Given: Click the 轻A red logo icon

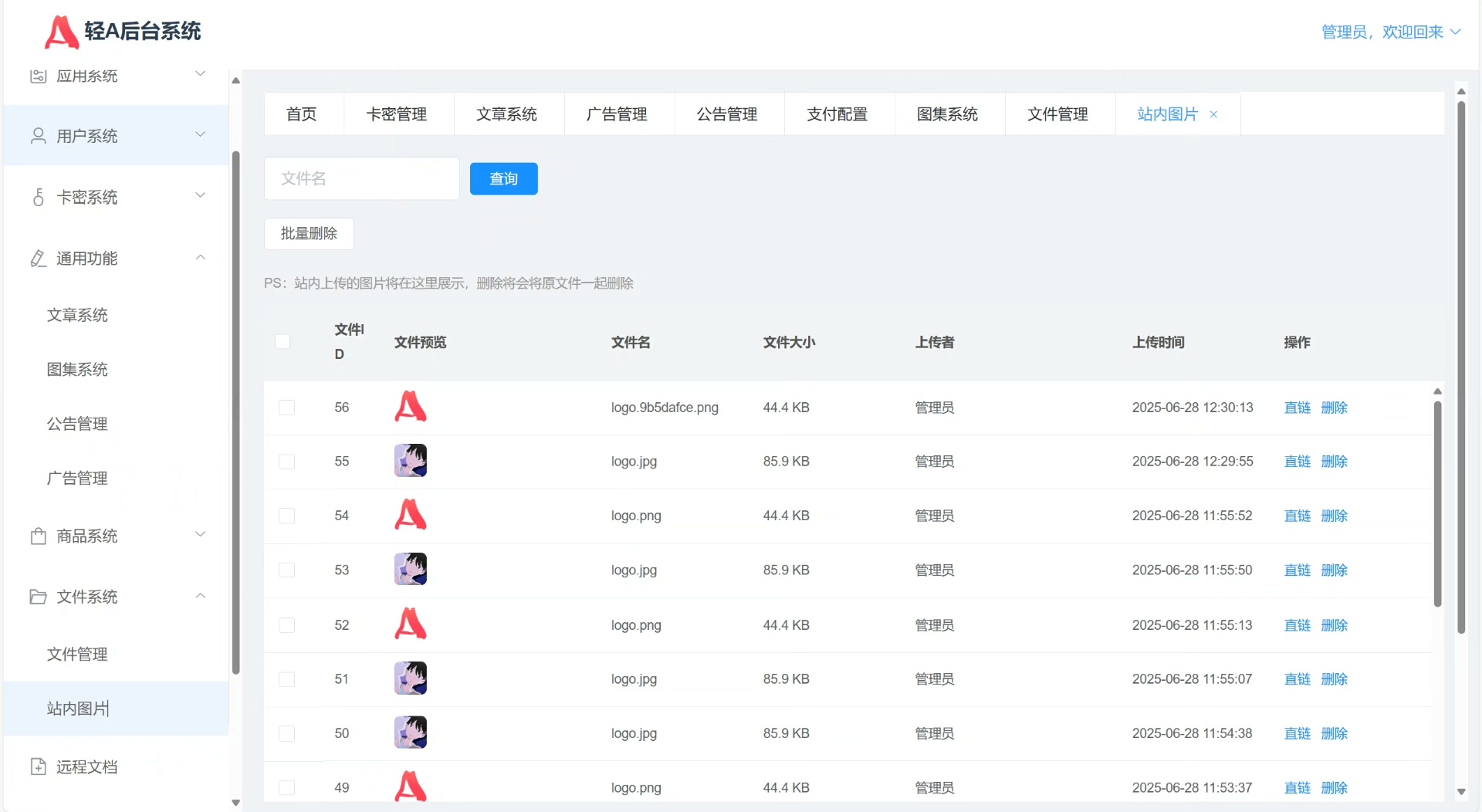Looking at the screenshot, I should pos(61,32).
